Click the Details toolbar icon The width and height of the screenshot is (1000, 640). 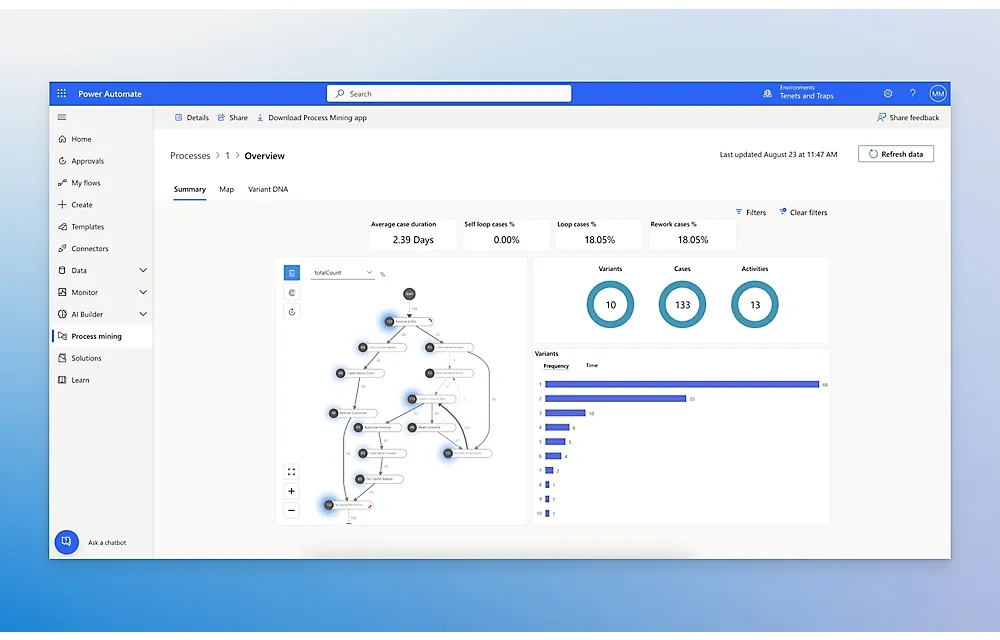pyautogui.click(x=179, y=117)
